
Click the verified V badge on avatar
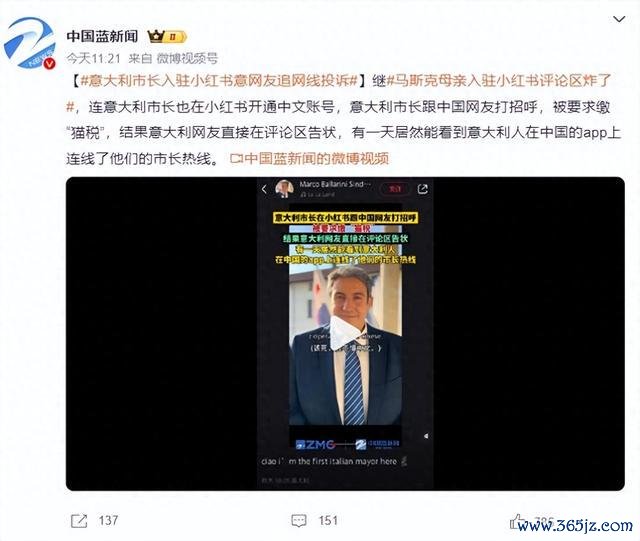coord(49,64)
